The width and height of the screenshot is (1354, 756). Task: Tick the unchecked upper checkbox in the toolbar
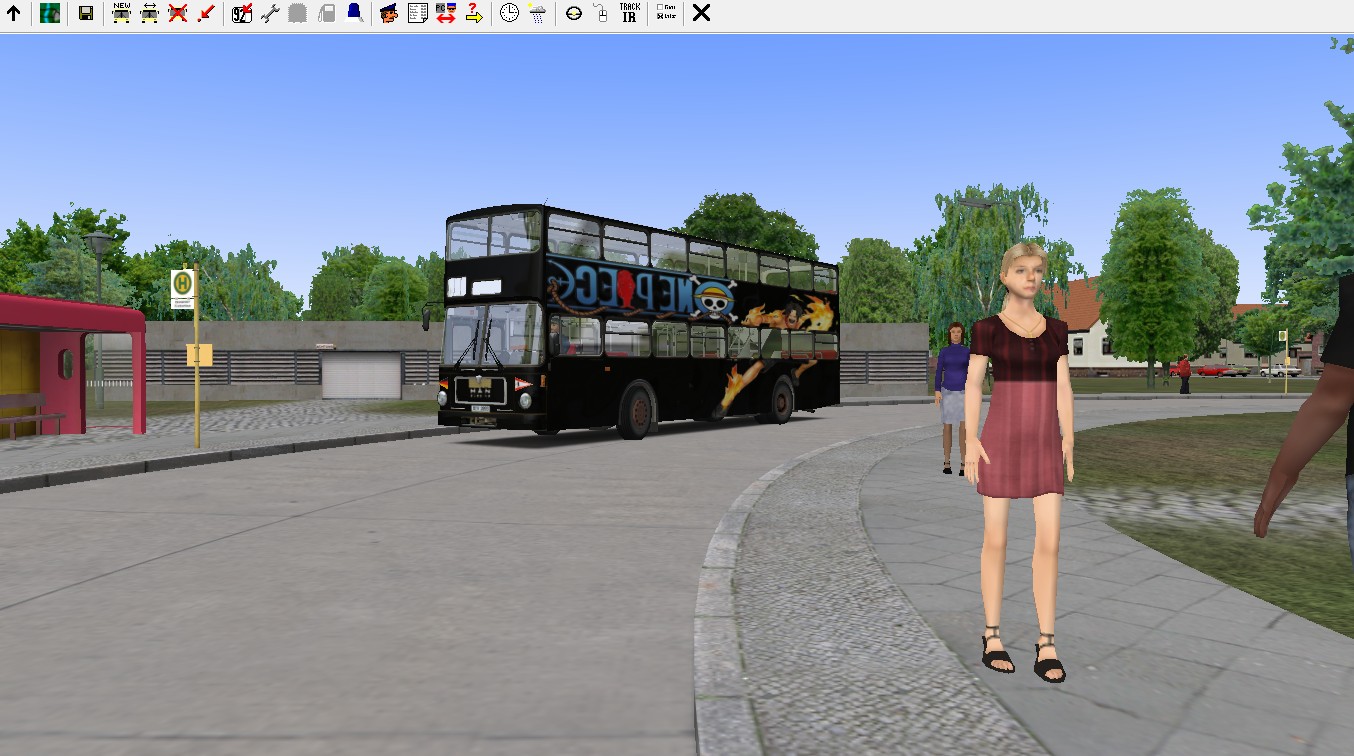point(659,8)
